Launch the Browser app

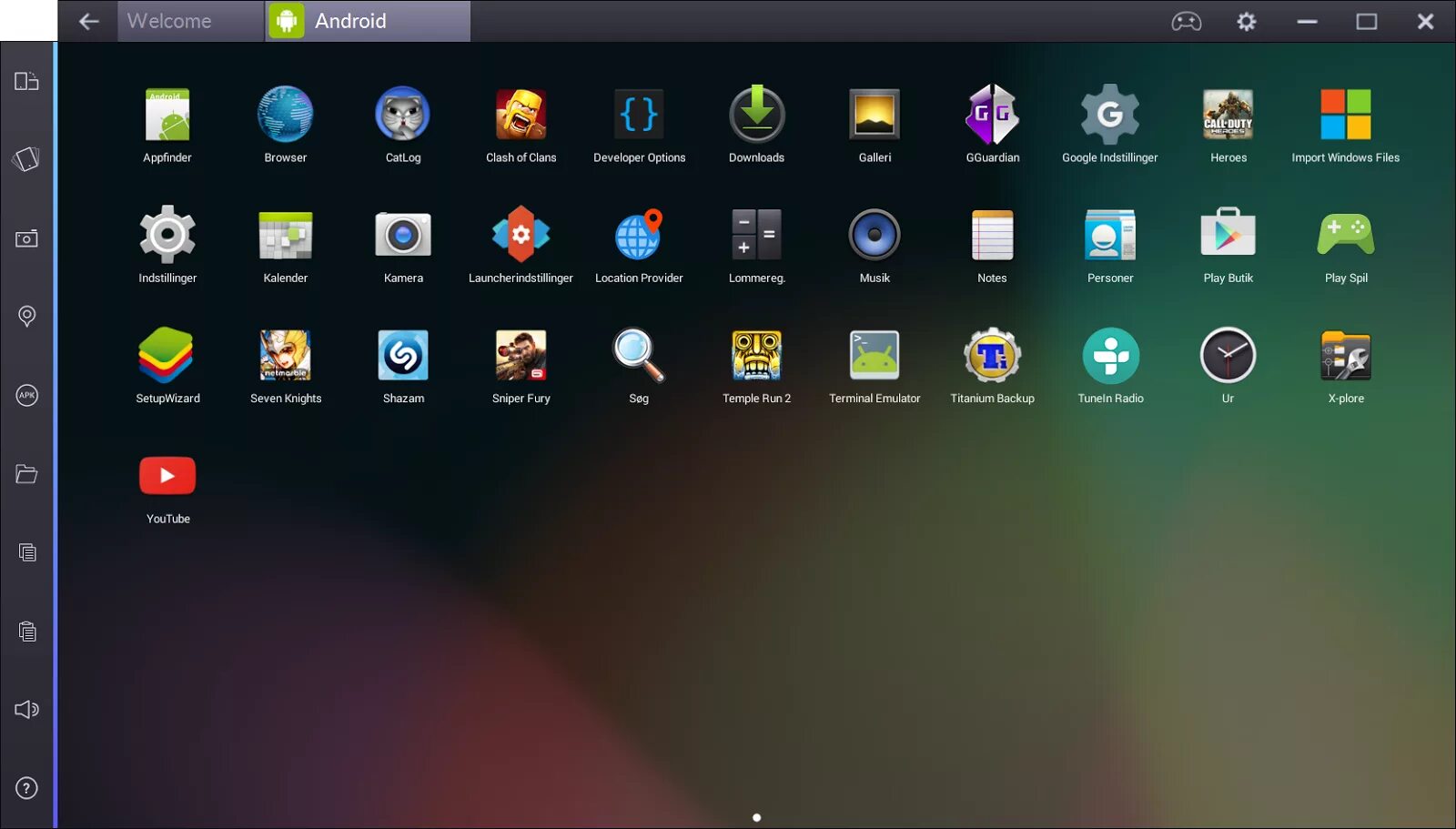point(286,115)
